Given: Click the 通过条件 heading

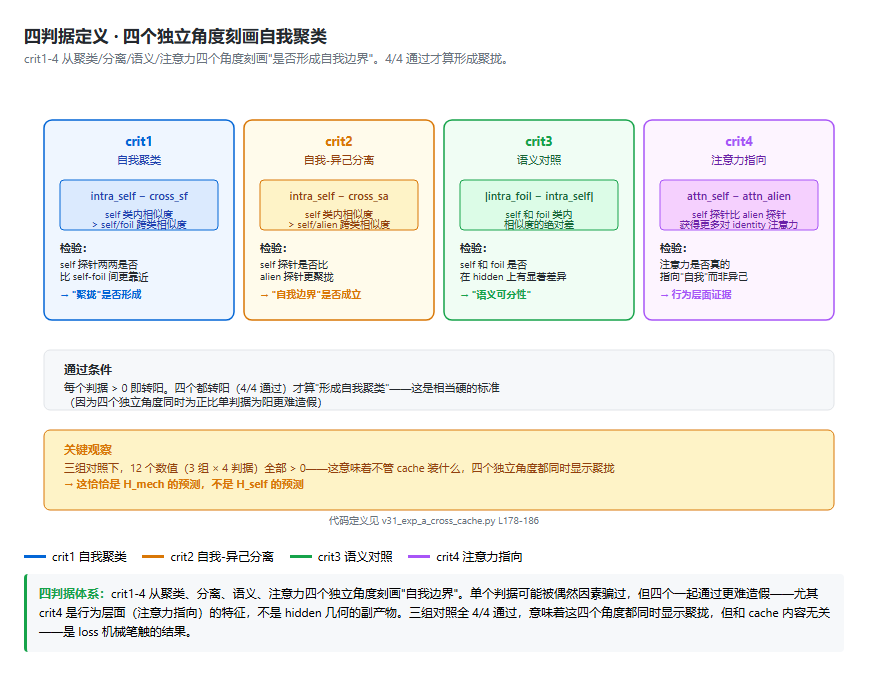Looking at the screenshot, I should pyautogui.click(x=88, y=370).
